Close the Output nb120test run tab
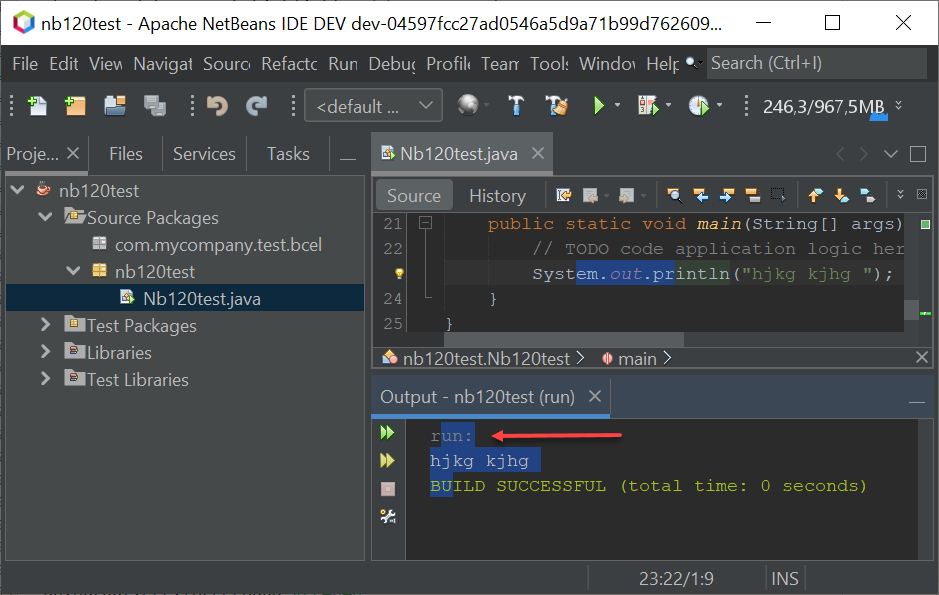939x595 pixels. 594,396
